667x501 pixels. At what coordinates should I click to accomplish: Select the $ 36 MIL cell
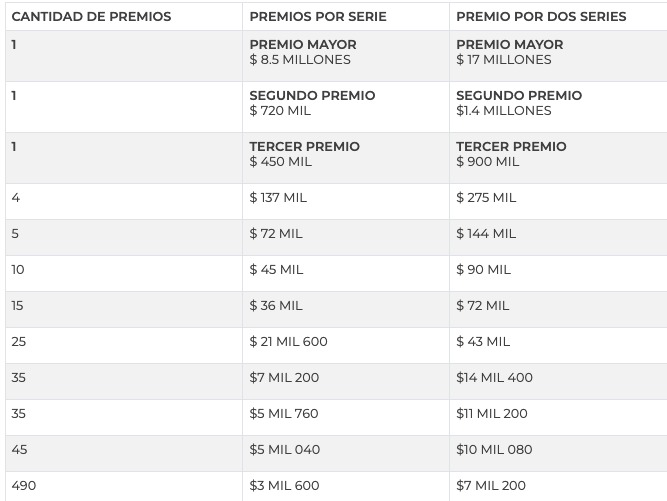[x=346, y=309]
